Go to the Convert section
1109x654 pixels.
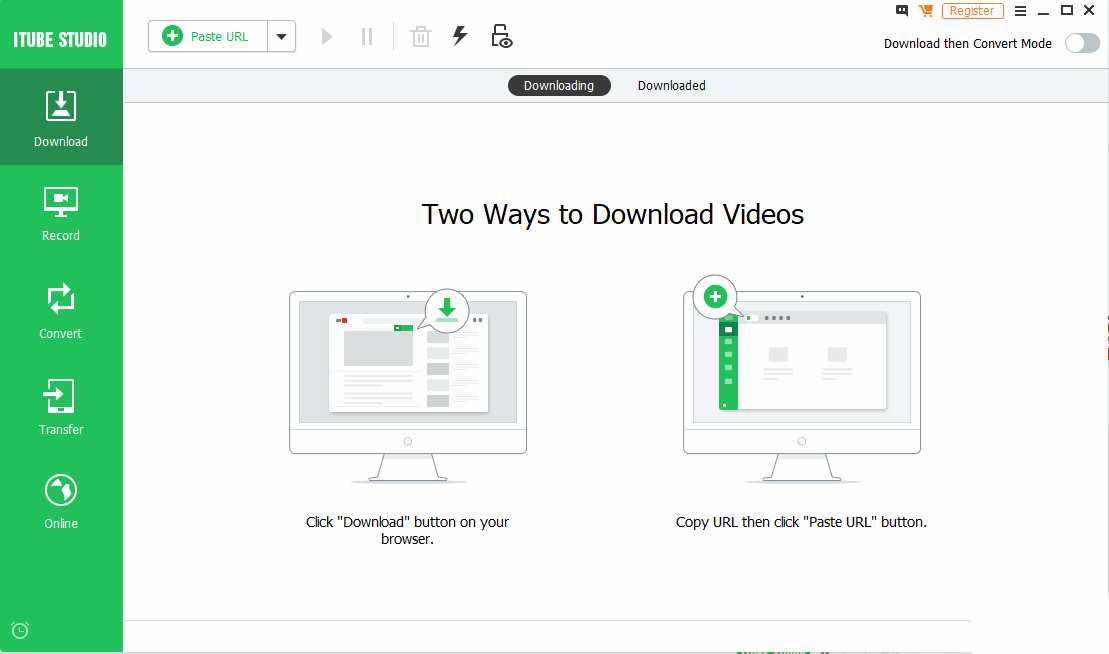pos(61,312)
